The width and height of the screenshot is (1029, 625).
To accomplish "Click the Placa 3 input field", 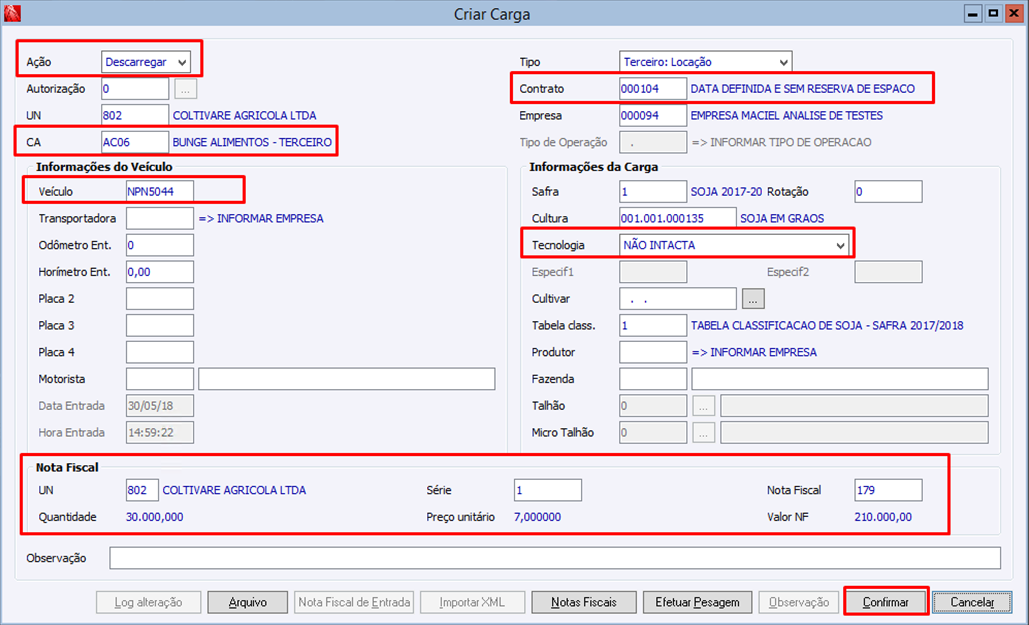I will (160, 326).
